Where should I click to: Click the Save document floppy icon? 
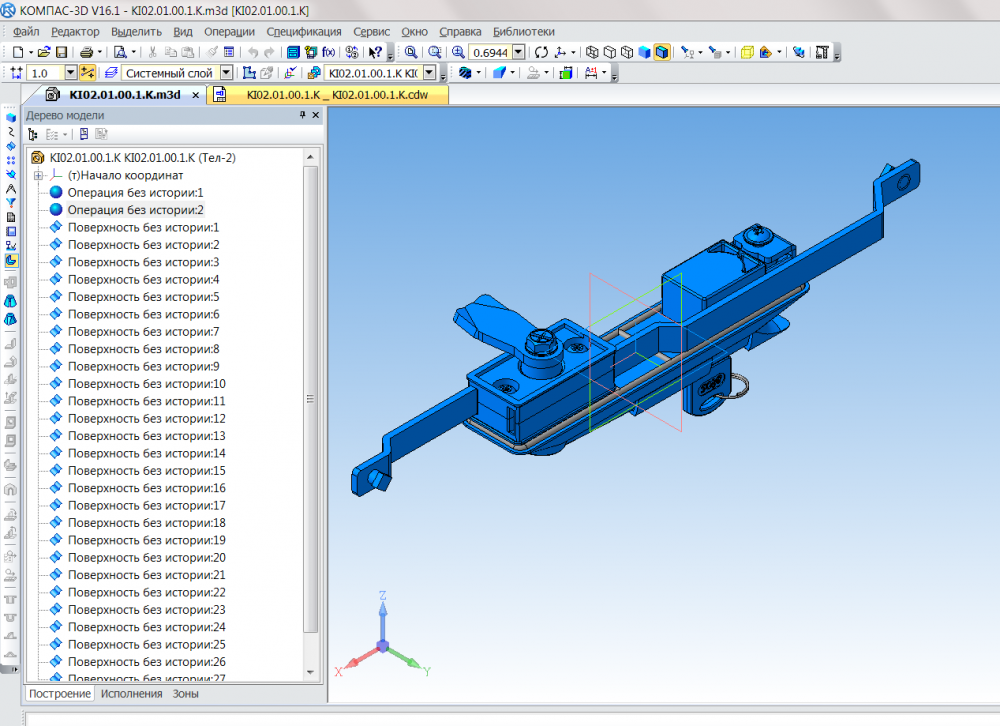click(61, 52)
